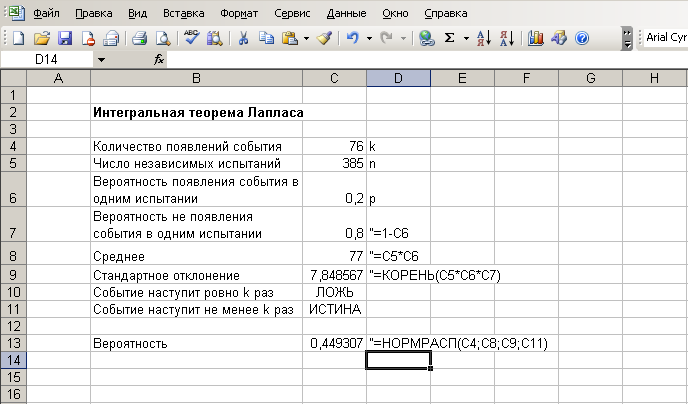This screenshot has width=688, height=404.
Task: Click the fx Insert Function button
Action: point(159,60)
